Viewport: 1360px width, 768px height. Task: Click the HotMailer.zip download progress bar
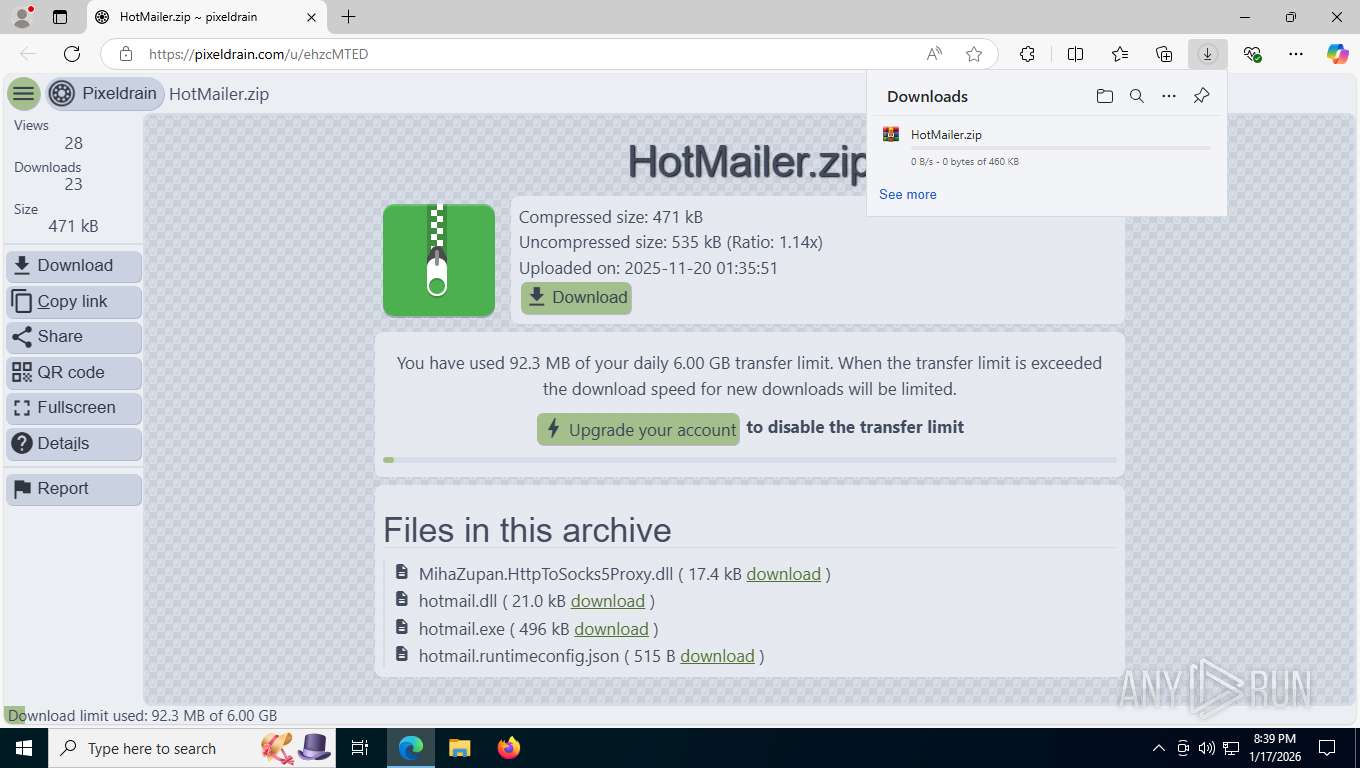coord(1060,148)
